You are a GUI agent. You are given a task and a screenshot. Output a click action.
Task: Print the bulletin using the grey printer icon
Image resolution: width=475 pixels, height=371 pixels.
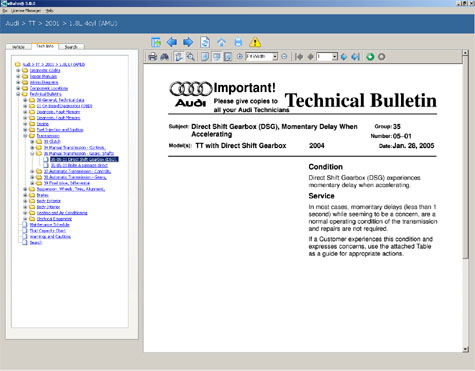(x=152, y=57)
